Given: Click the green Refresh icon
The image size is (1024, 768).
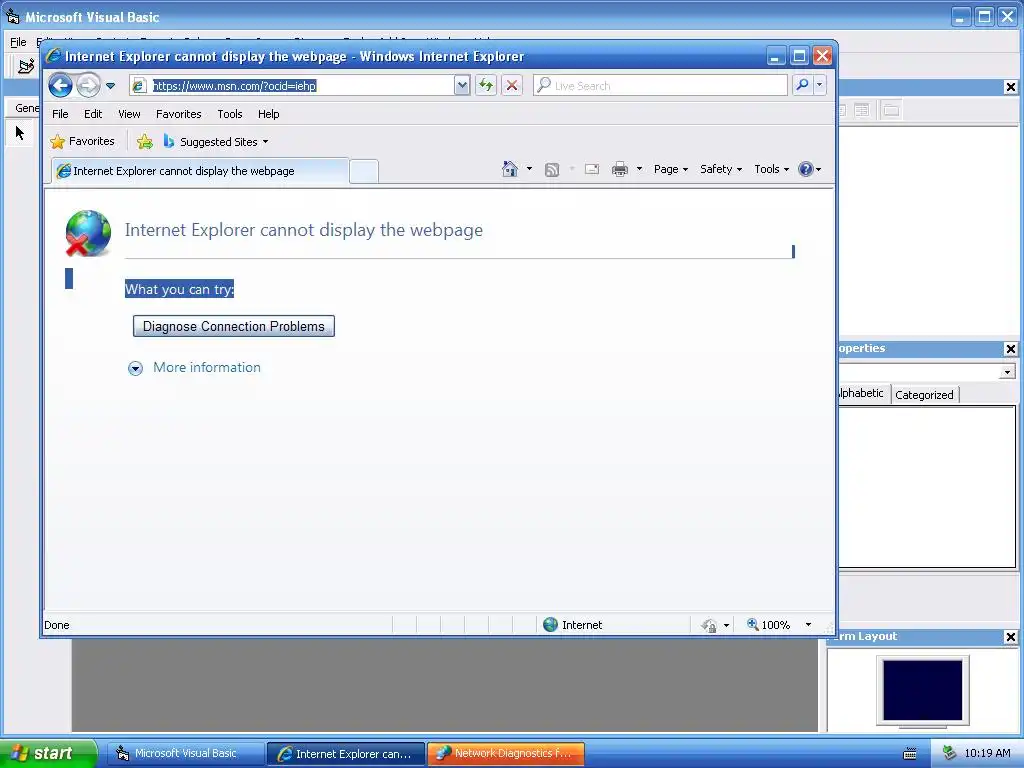Looking at the screenshot, I should click(486, 86).
